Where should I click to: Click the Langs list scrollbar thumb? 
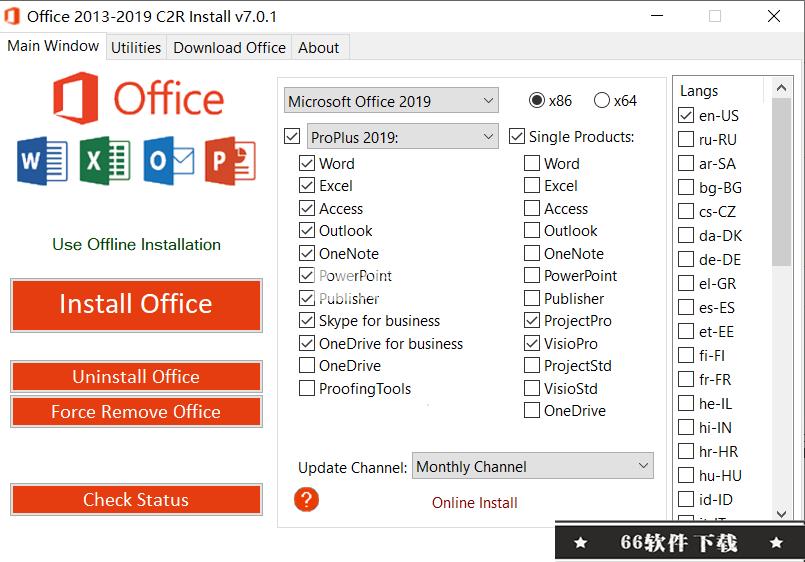(x=781, y=182)
